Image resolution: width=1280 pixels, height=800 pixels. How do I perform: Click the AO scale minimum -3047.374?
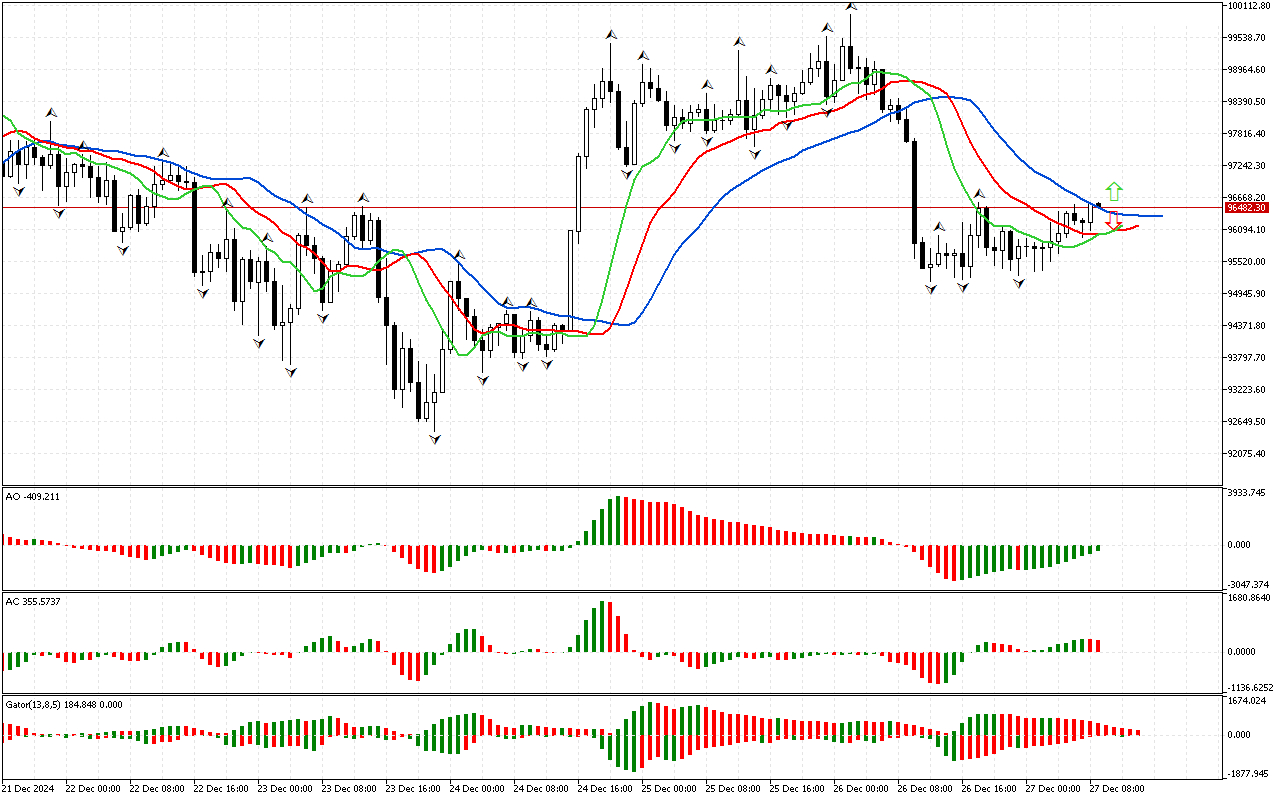[x=1248, y=585]
